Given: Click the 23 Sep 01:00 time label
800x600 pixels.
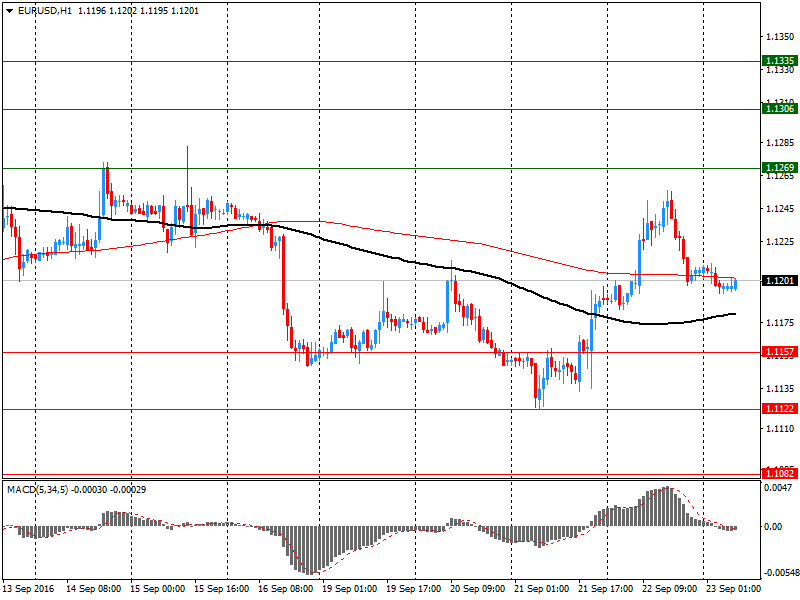Looking at the screenshot, I should [x=733, y=589].
